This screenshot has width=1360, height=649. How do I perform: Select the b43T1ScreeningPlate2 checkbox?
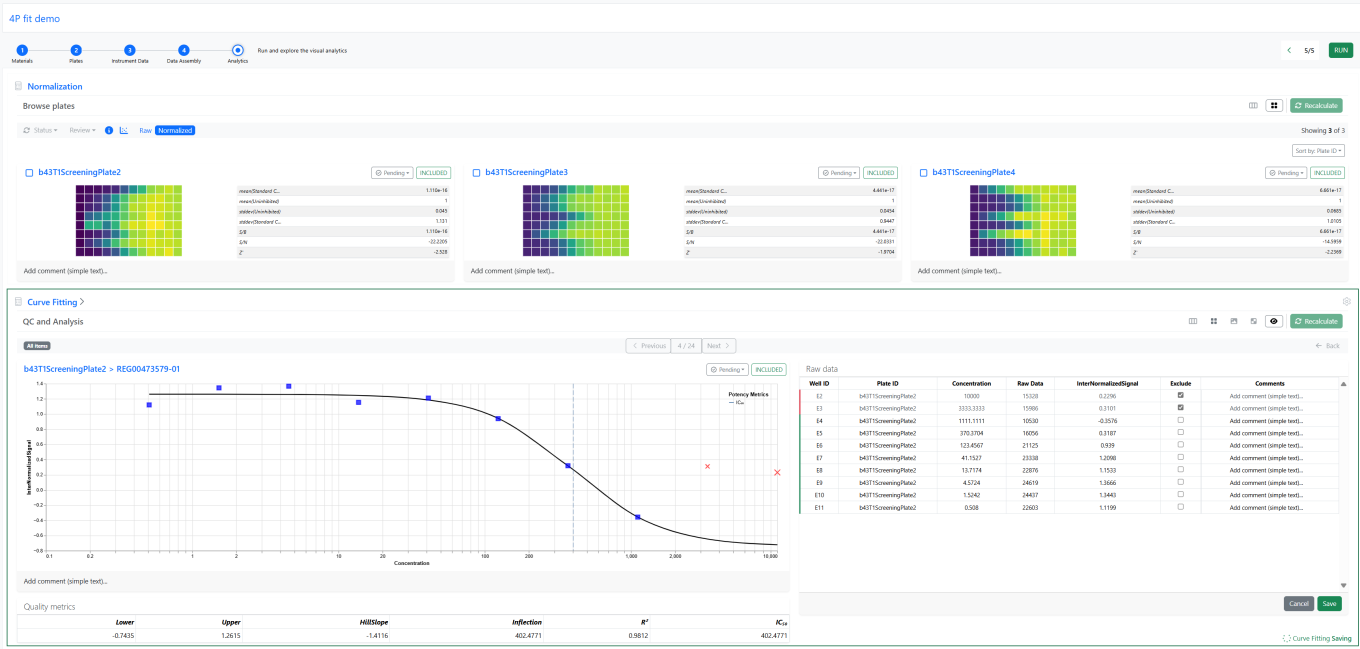[29, 173]
